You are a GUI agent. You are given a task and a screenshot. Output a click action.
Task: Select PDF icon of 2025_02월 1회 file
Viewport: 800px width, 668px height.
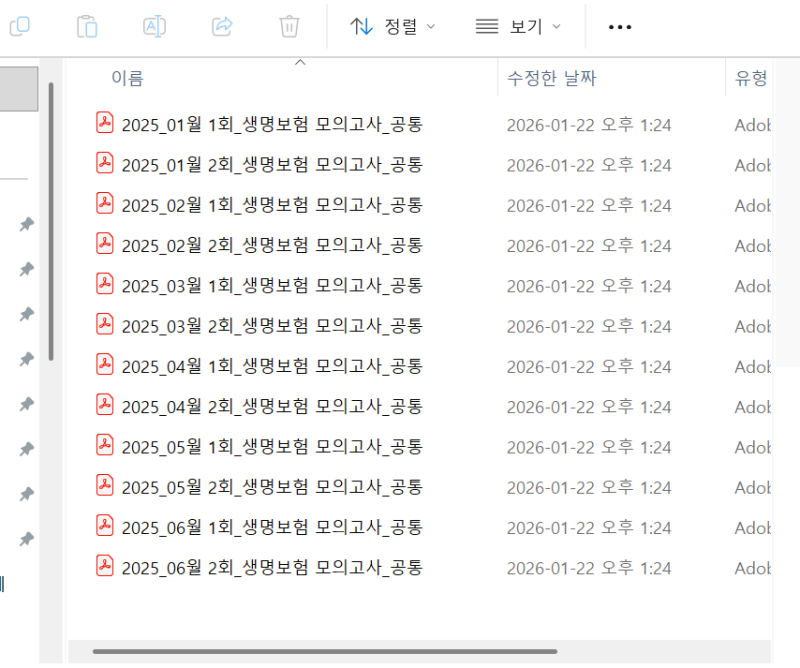click(105, 204)
